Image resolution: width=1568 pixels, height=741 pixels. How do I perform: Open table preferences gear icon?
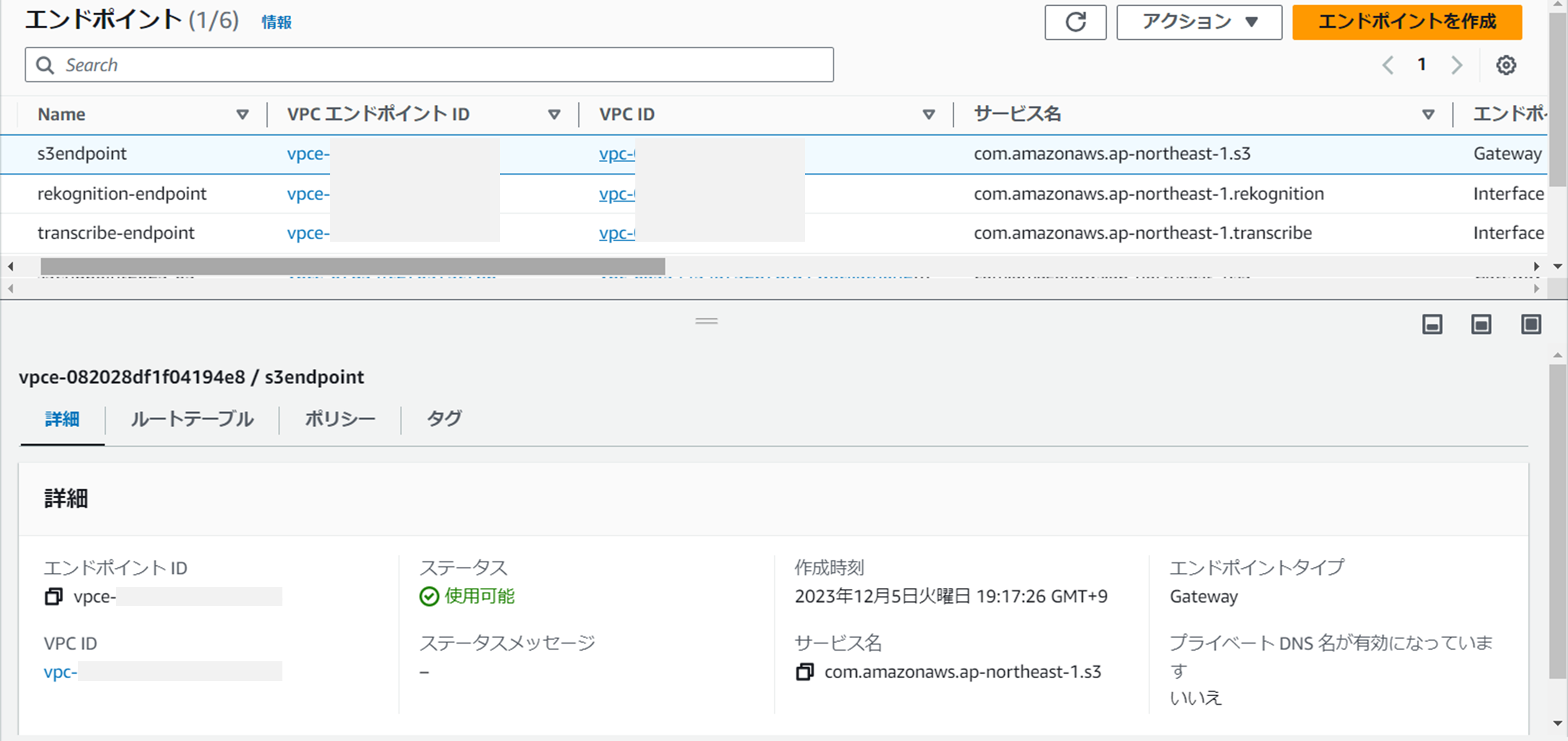pyautogui.click(x=1505, y=65)
